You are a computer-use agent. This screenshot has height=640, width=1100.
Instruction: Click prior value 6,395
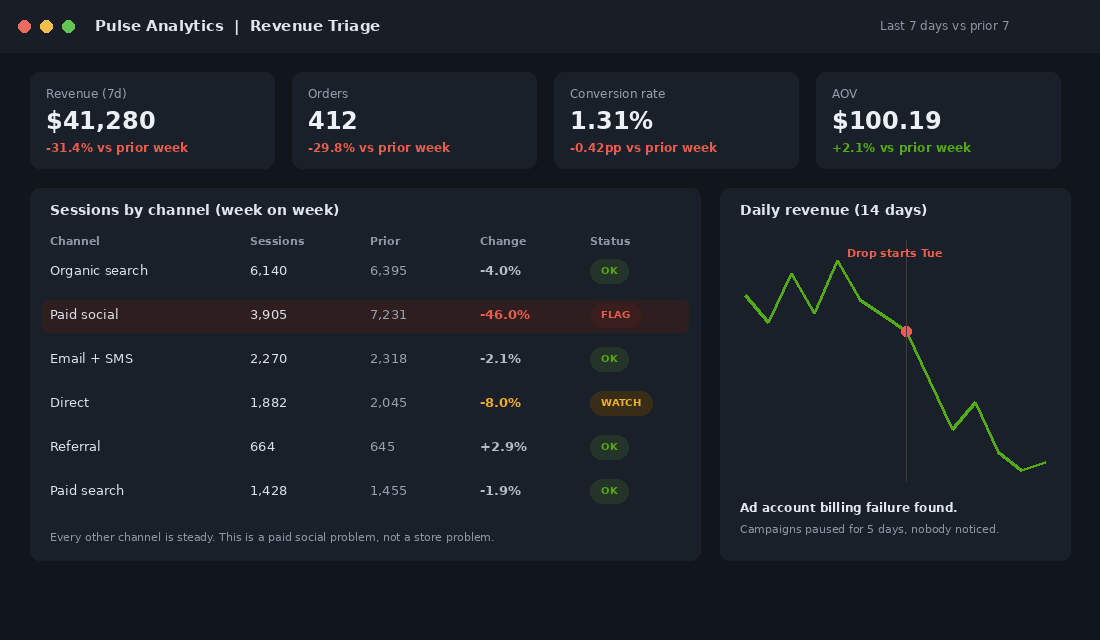(x=389, y=271)
